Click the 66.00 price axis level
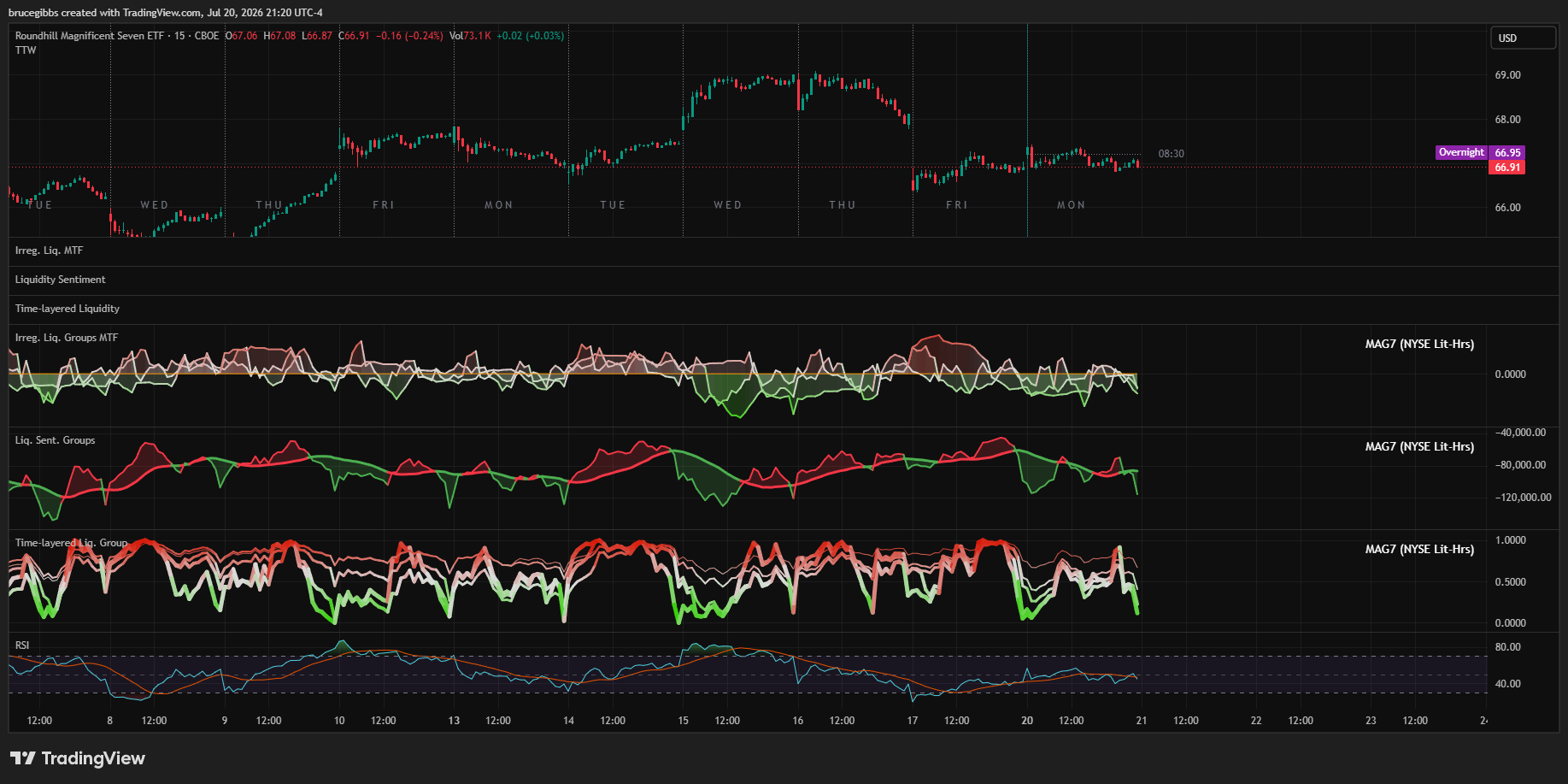 pyautogui.click(x=1507, y=208)
